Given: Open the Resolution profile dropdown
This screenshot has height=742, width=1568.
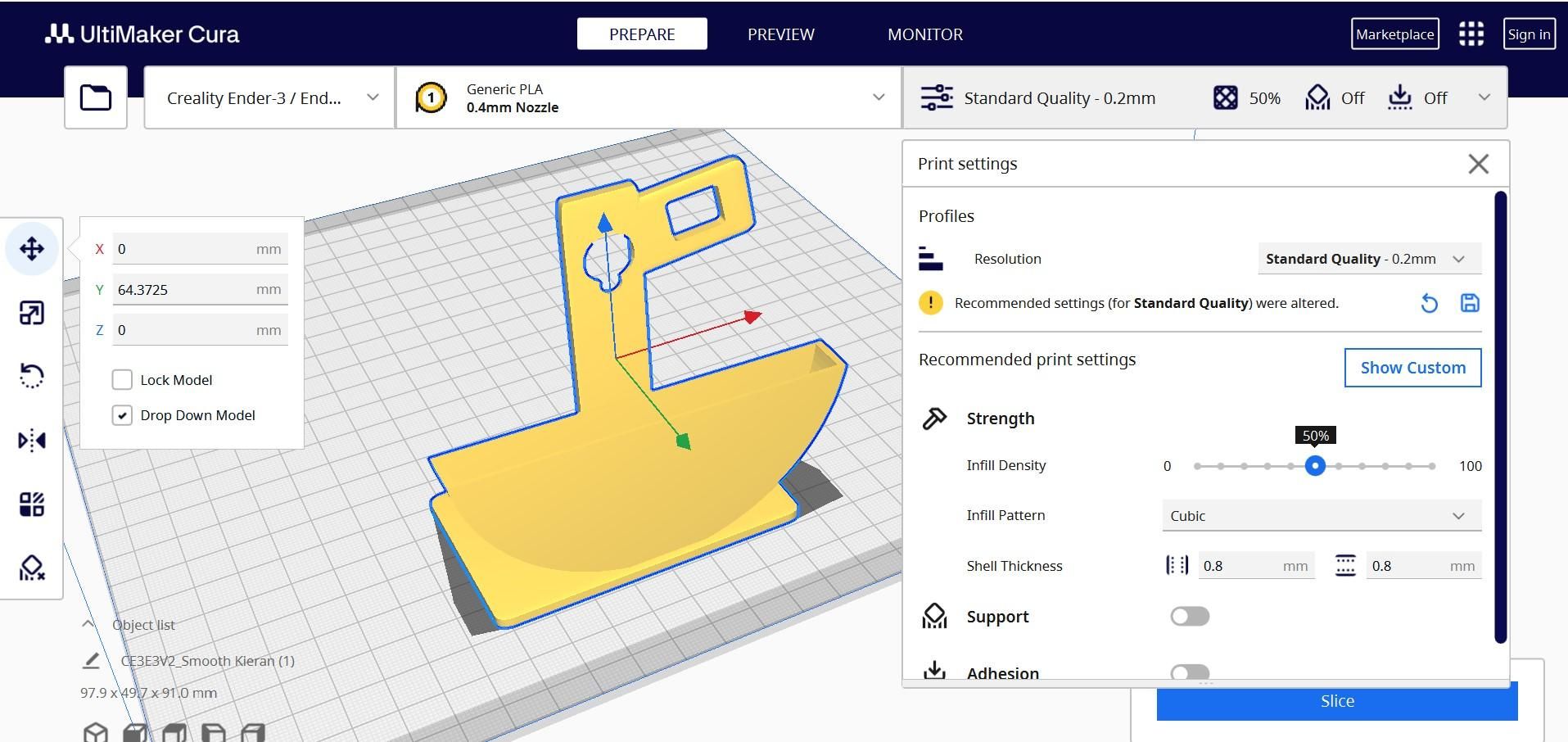Looking at the screenshot, I should coord(1369,259).
